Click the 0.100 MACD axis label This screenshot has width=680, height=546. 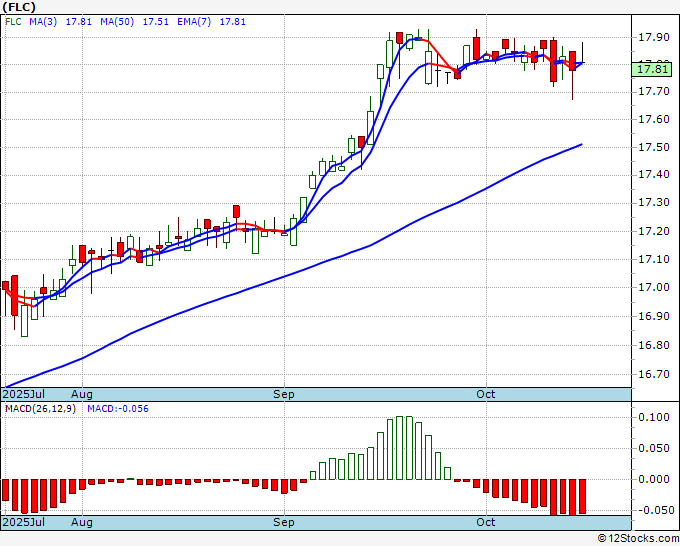tap(654, 417)
